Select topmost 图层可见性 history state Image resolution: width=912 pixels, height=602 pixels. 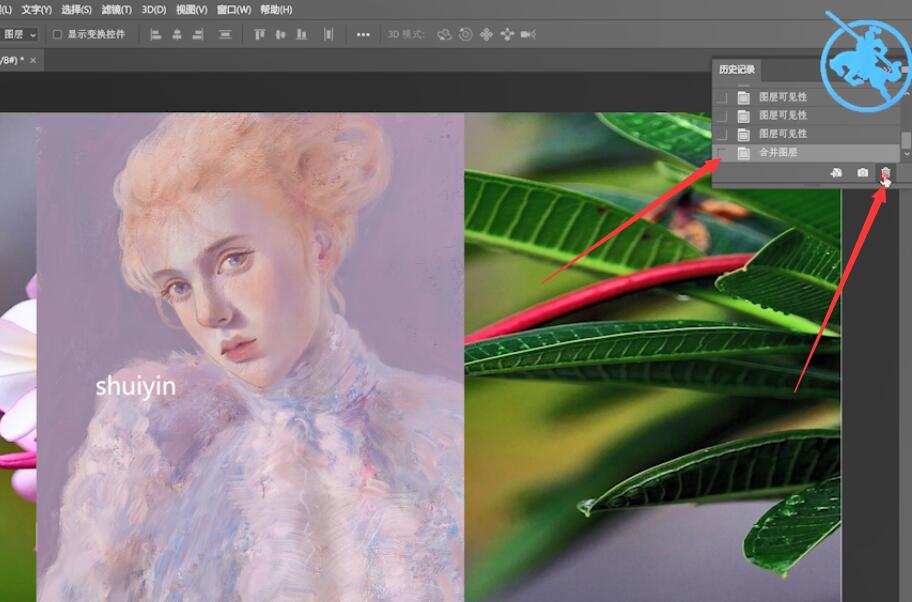806,97
